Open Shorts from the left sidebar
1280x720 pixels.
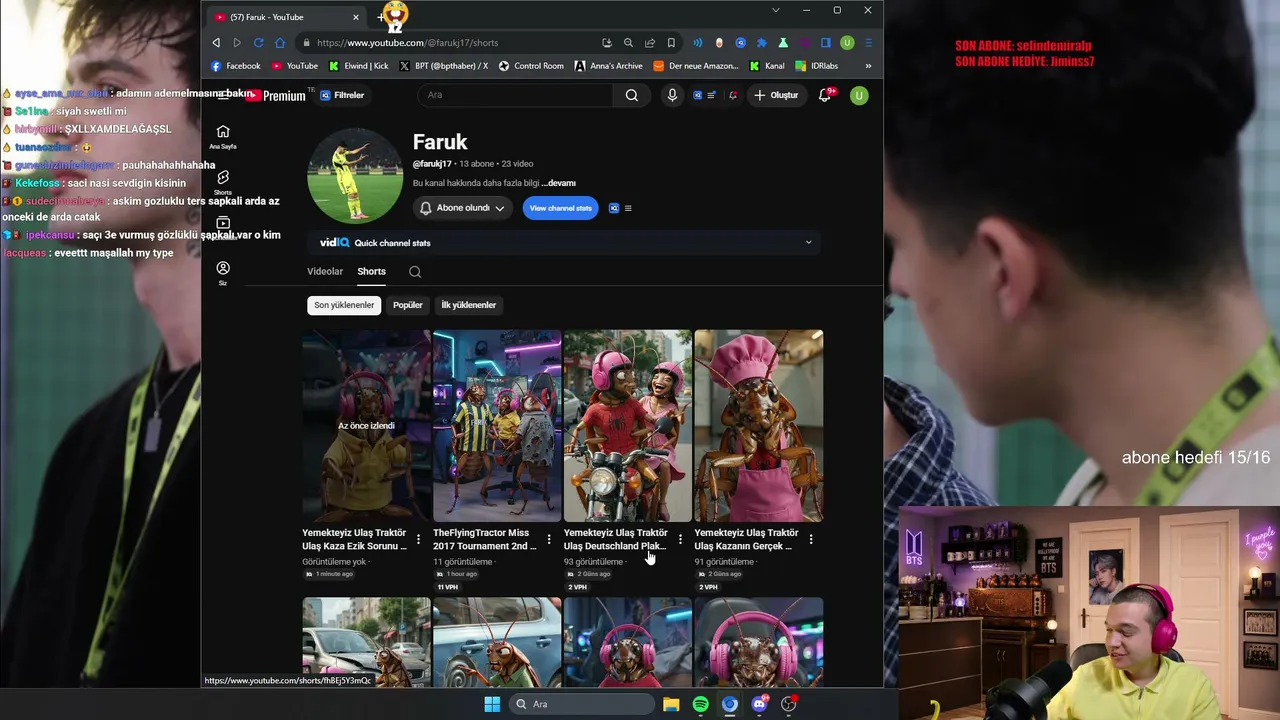tap(223, 182)
